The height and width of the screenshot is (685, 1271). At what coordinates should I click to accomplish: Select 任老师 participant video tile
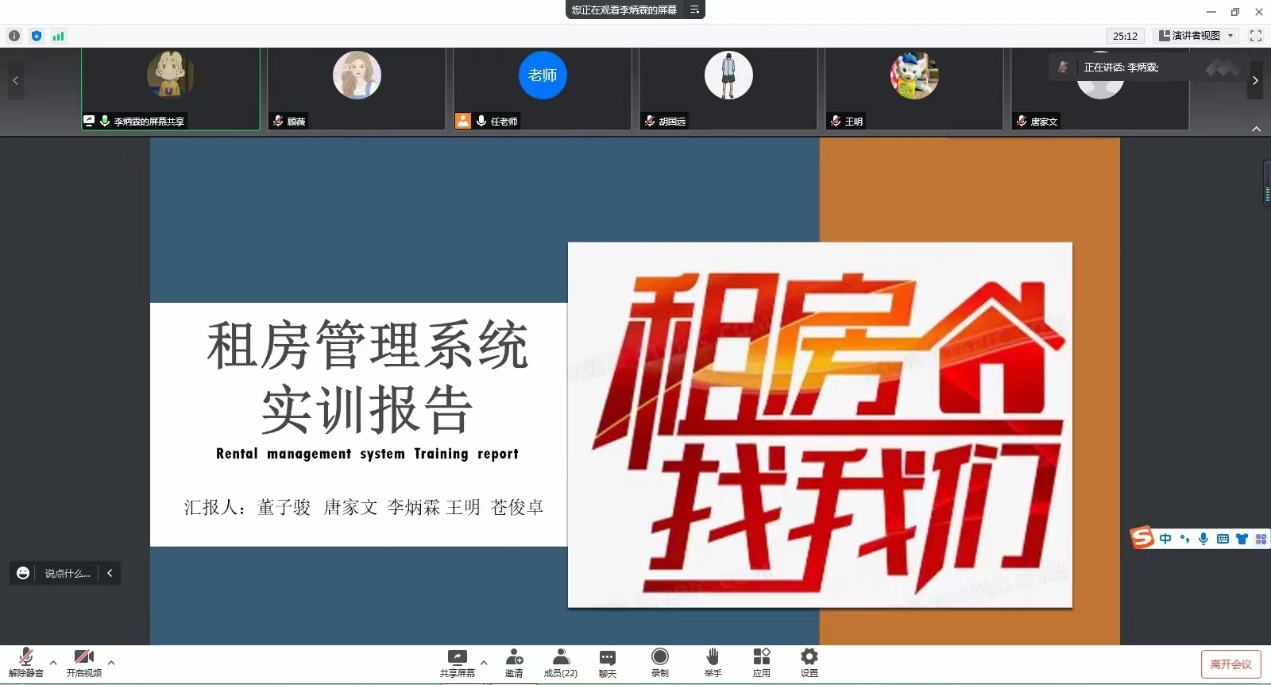click(542, 88)
